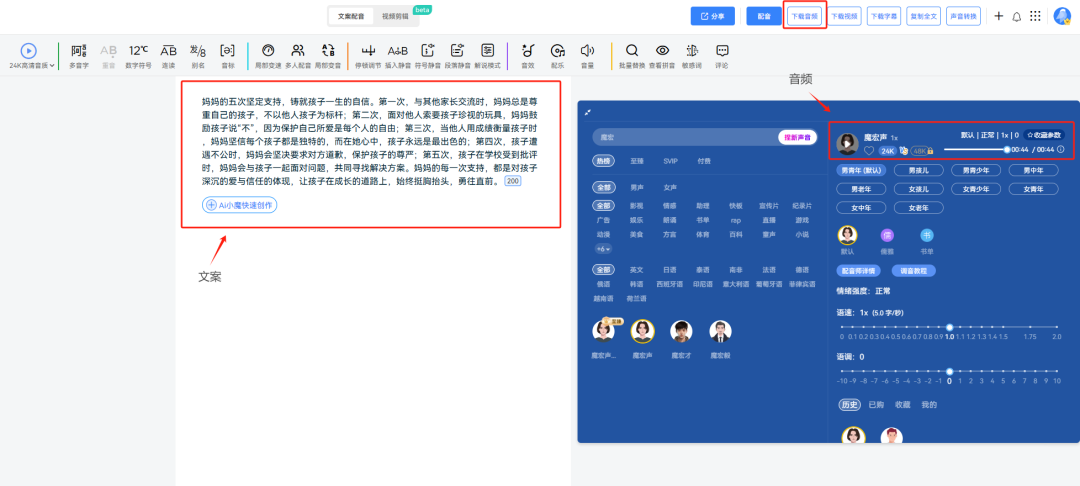
Task: Collapse the voice panel with arrow icon
Action: pos(588,112)
